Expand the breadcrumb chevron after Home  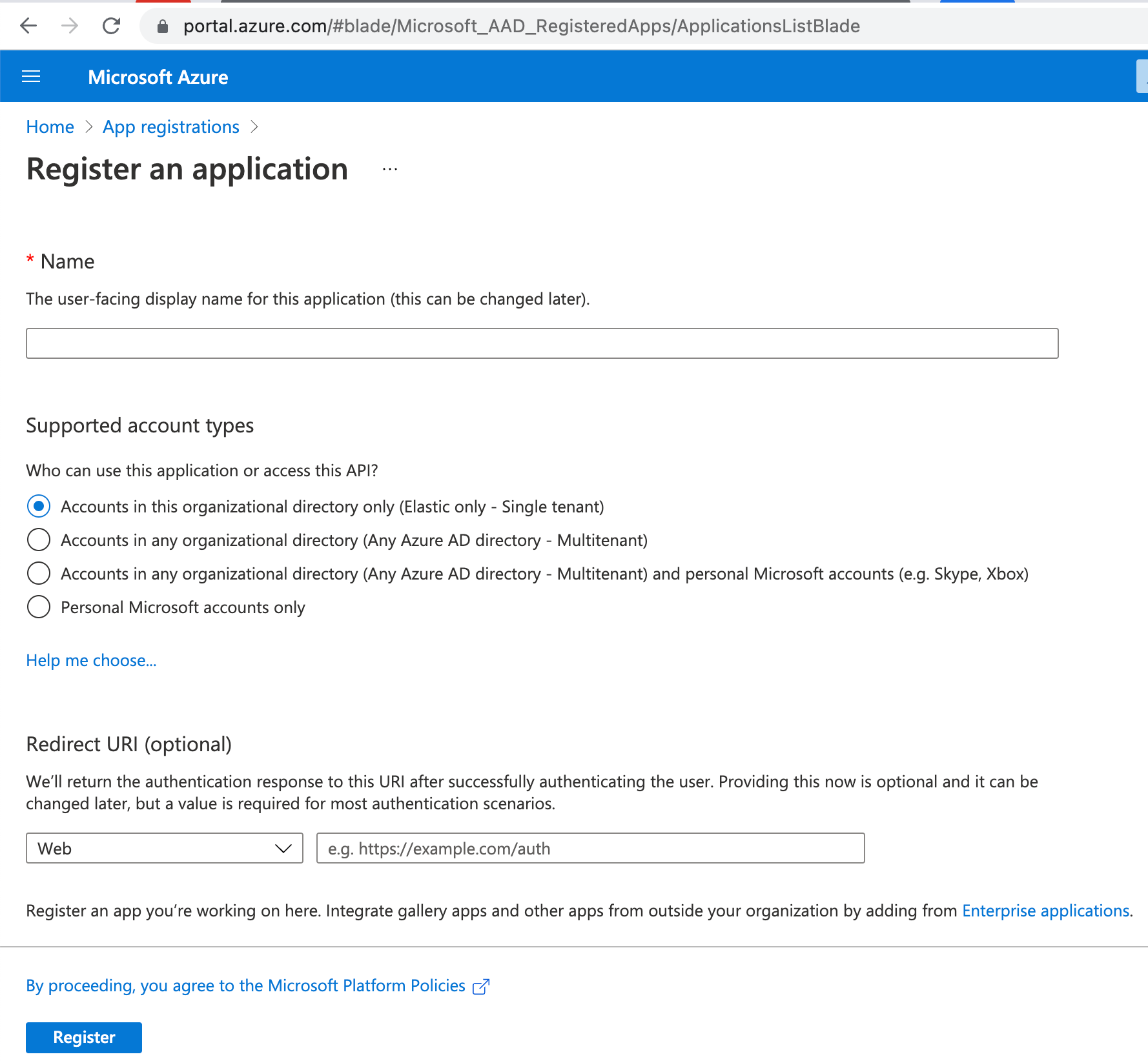tap(89, 127)
